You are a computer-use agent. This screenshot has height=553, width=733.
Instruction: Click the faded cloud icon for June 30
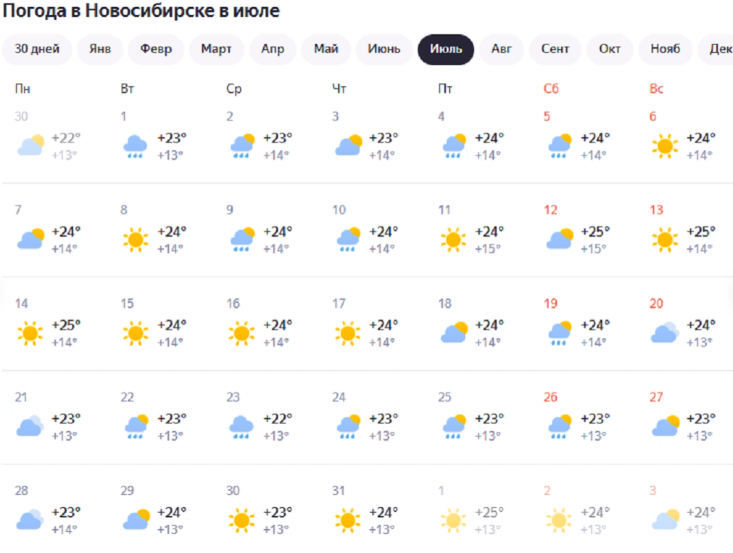pos(29,147)
